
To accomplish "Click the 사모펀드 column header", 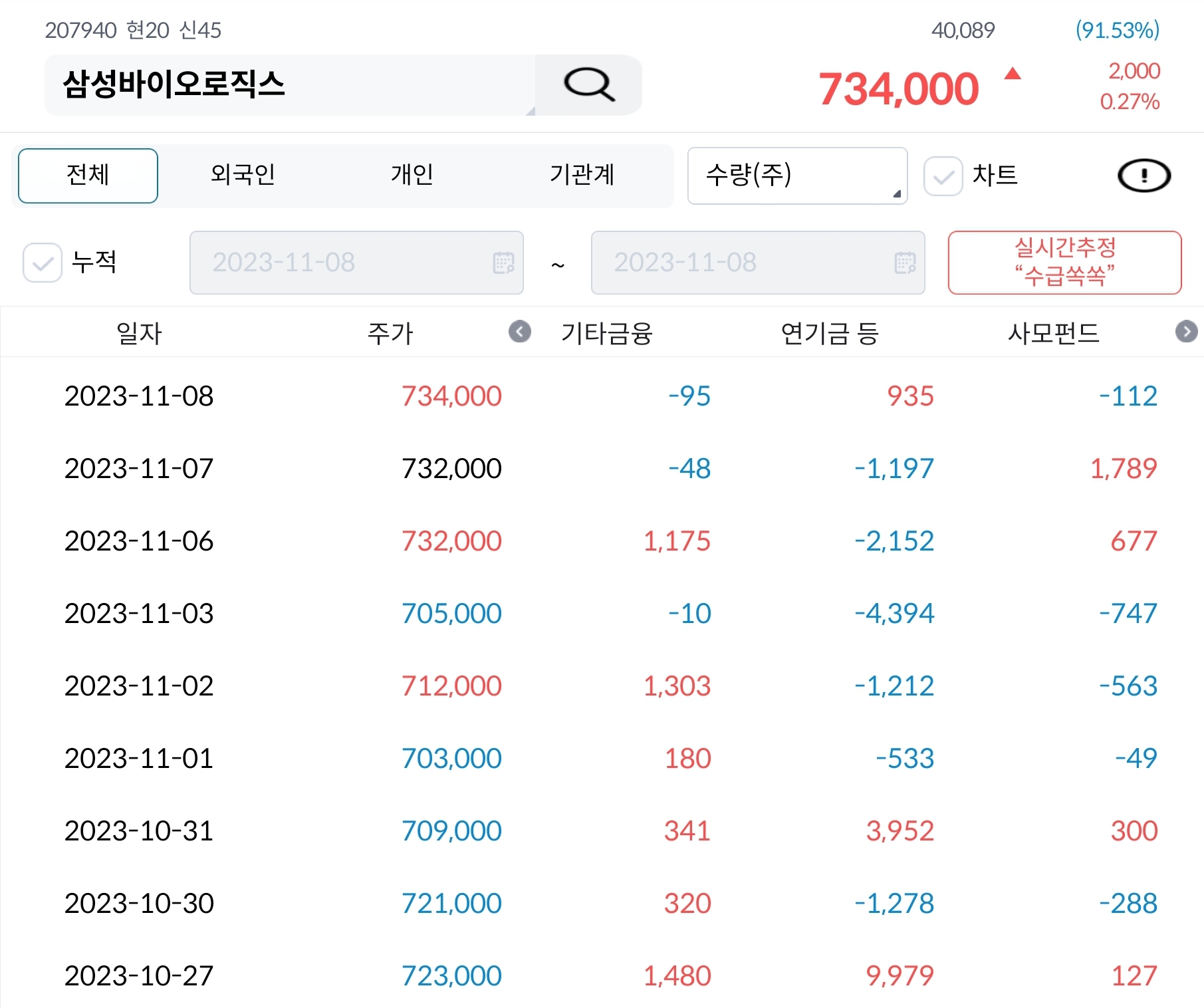I will 1054,333.
